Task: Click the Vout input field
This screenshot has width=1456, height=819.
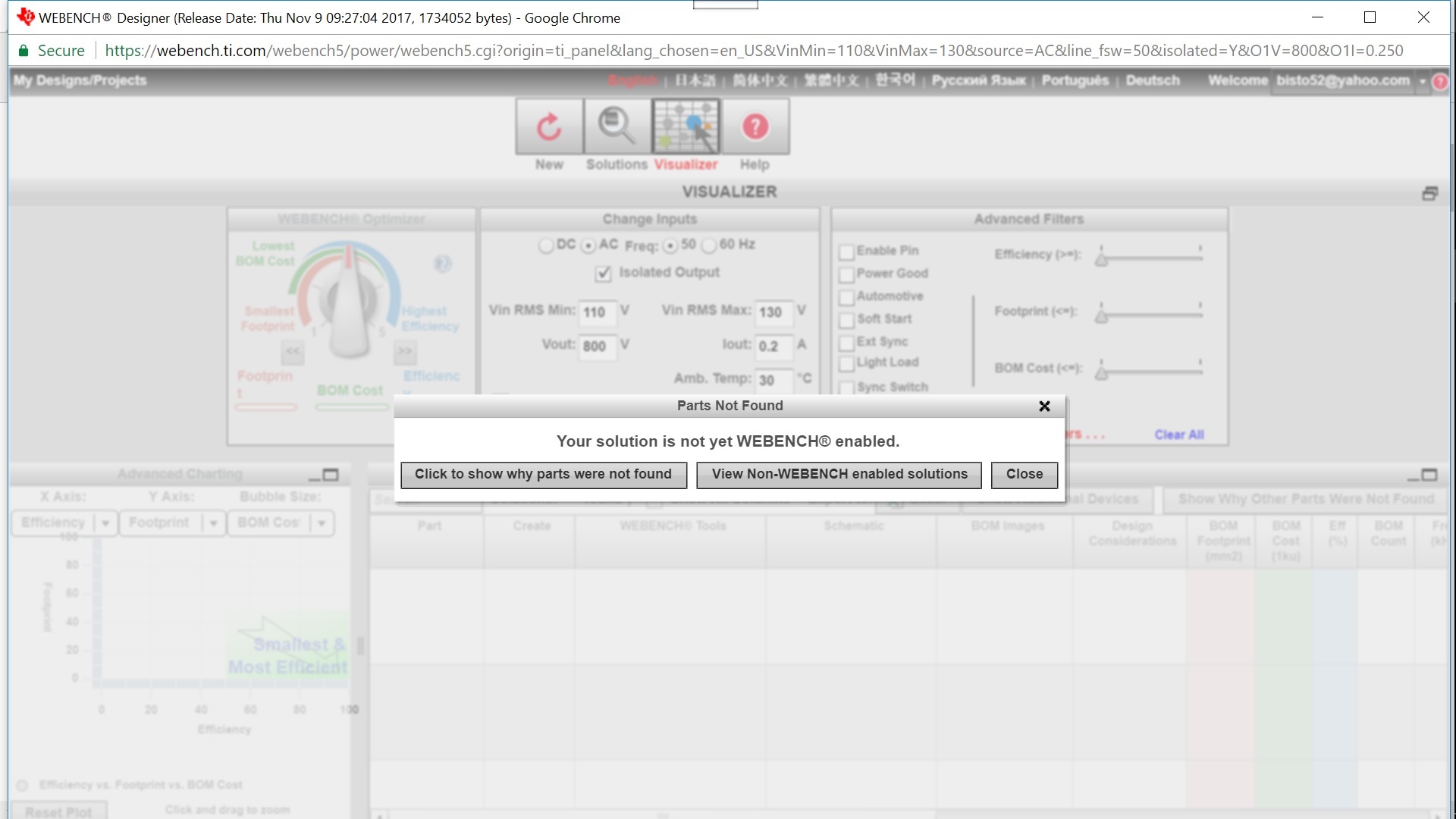Action: point(597,347)
